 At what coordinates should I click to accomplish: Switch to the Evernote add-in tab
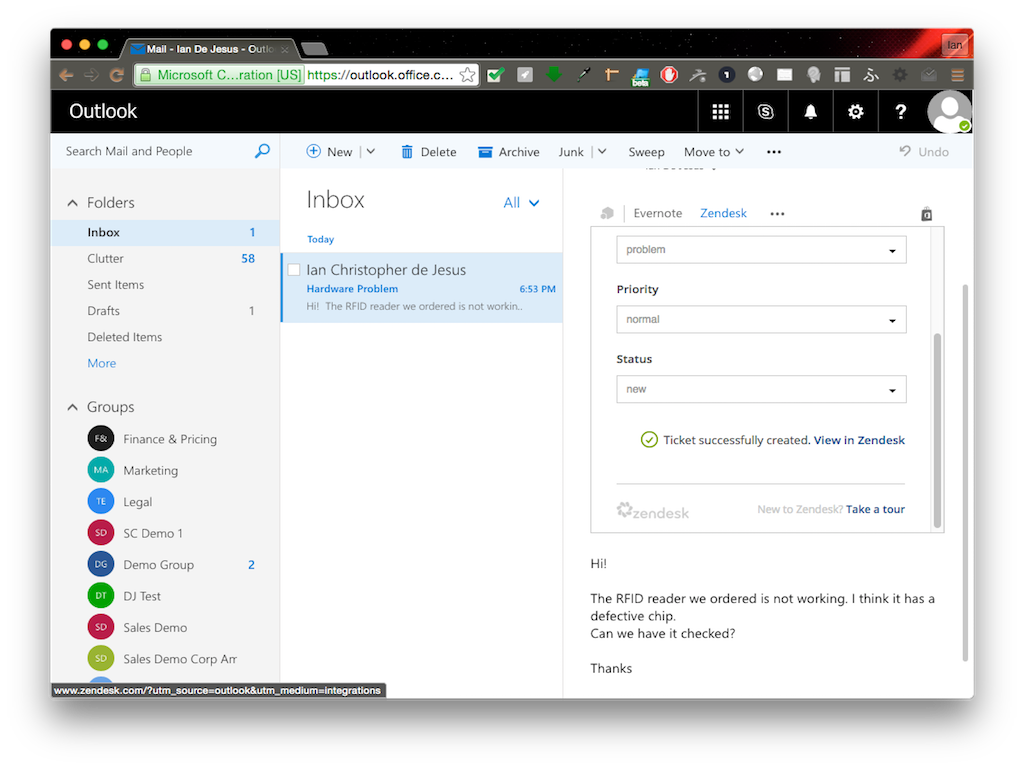click(657, 213)
